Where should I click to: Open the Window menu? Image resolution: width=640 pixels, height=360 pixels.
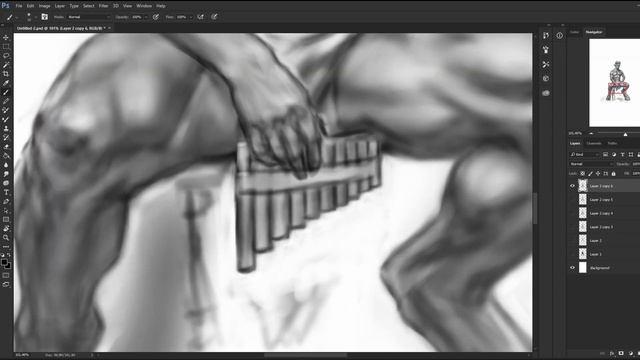[144, 6]
